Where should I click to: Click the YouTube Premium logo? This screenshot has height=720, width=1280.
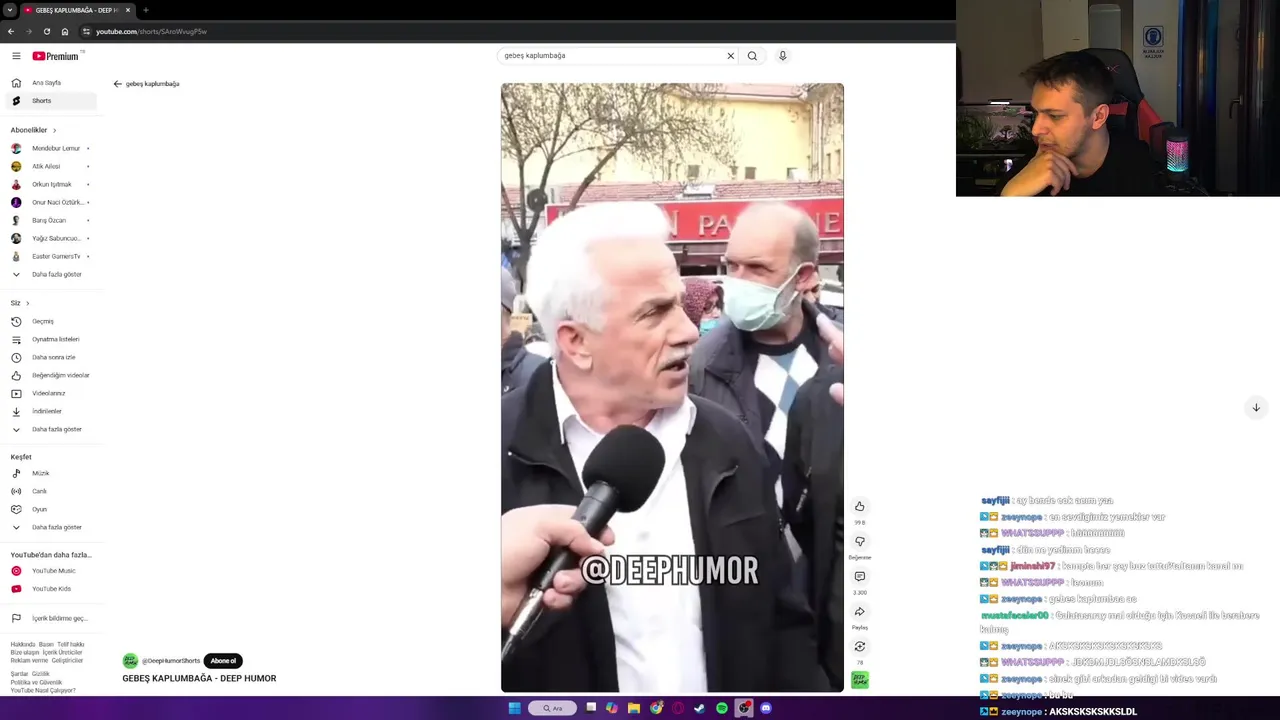click(55, 56)
